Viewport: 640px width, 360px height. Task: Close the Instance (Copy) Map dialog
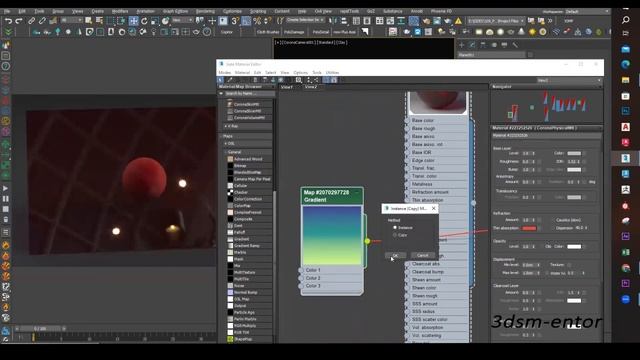pyautogui.click(x=433, y=209)
